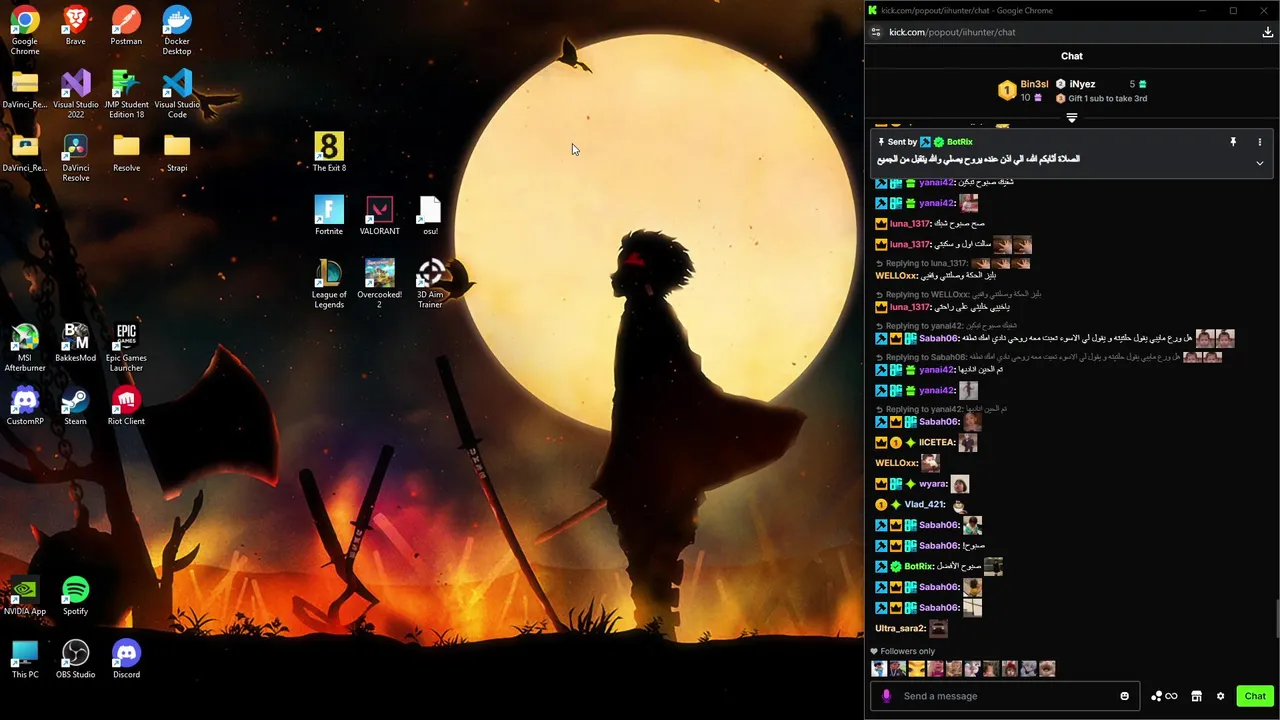Viewport: 1280px width, 720px height.
Task: Collapse the gift leaderboard arrow
Action: click(x=1072, y=118)
